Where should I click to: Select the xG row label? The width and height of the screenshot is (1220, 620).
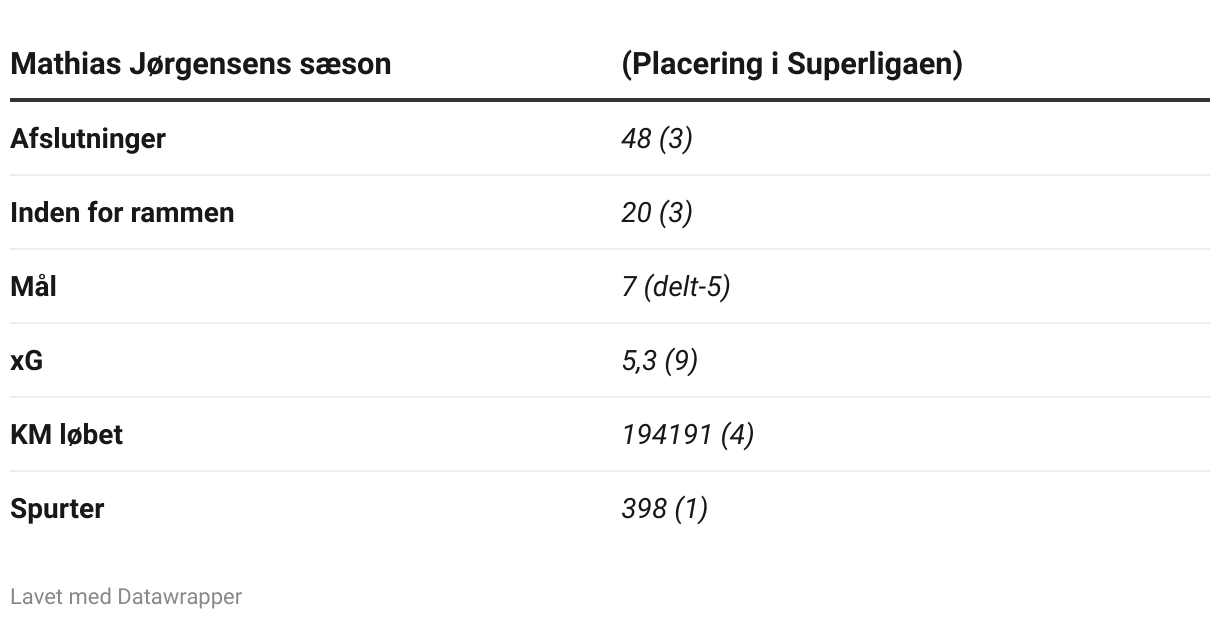point(27,361)
